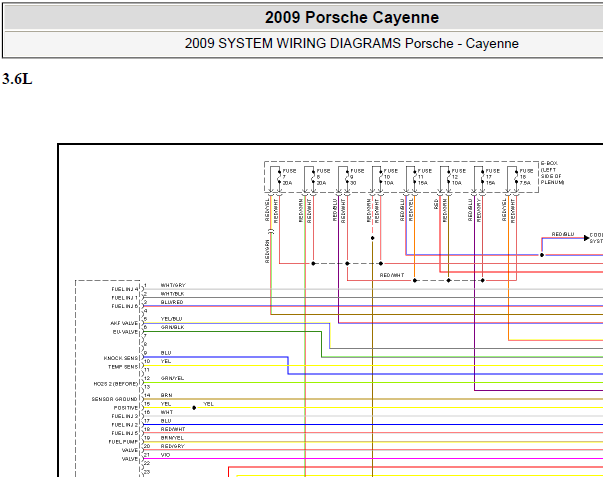This screenshot has height=477, width=603.
Task: Click the "WHT" wire label at pin 16
Action: (x=167, y=412)
